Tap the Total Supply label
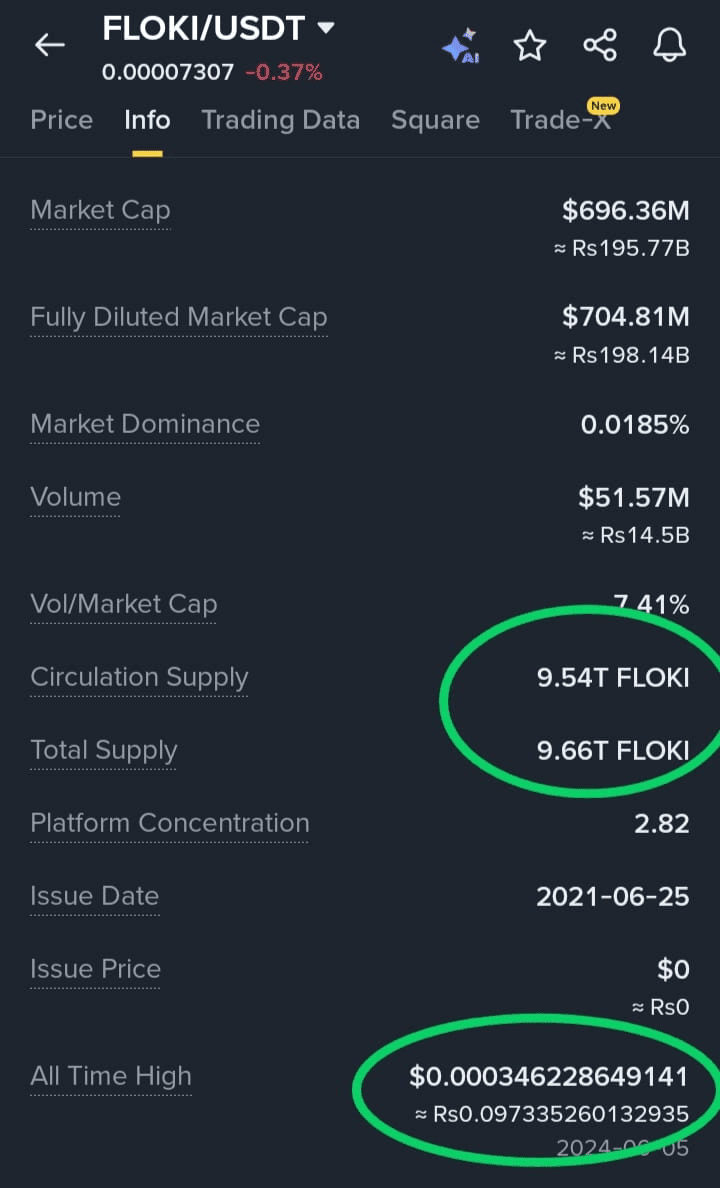 point(103,750)
